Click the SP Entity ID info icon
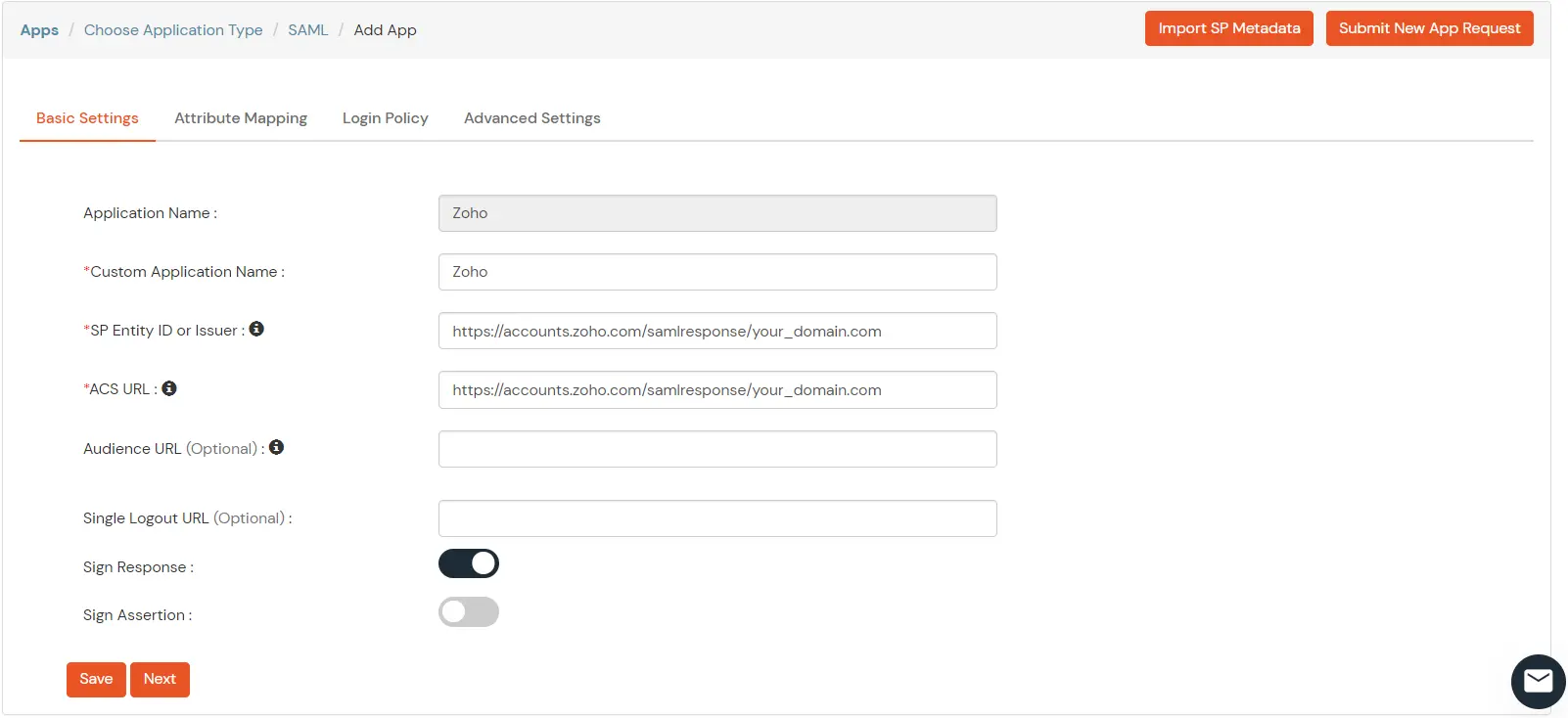 (x=256, y=330)
